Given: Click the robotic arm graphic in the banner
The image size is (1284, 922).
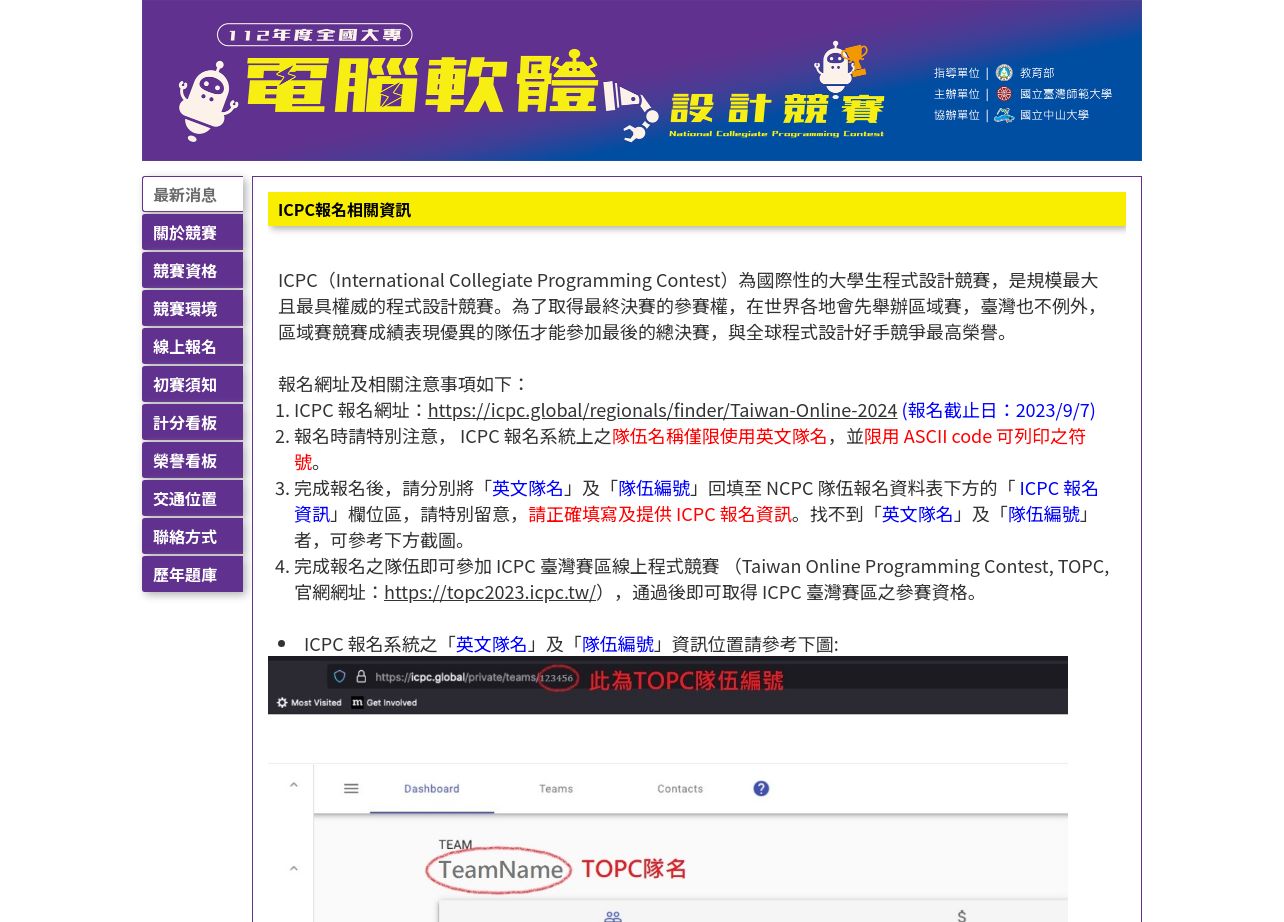Looking at the screenshot, I should (632, 112).
